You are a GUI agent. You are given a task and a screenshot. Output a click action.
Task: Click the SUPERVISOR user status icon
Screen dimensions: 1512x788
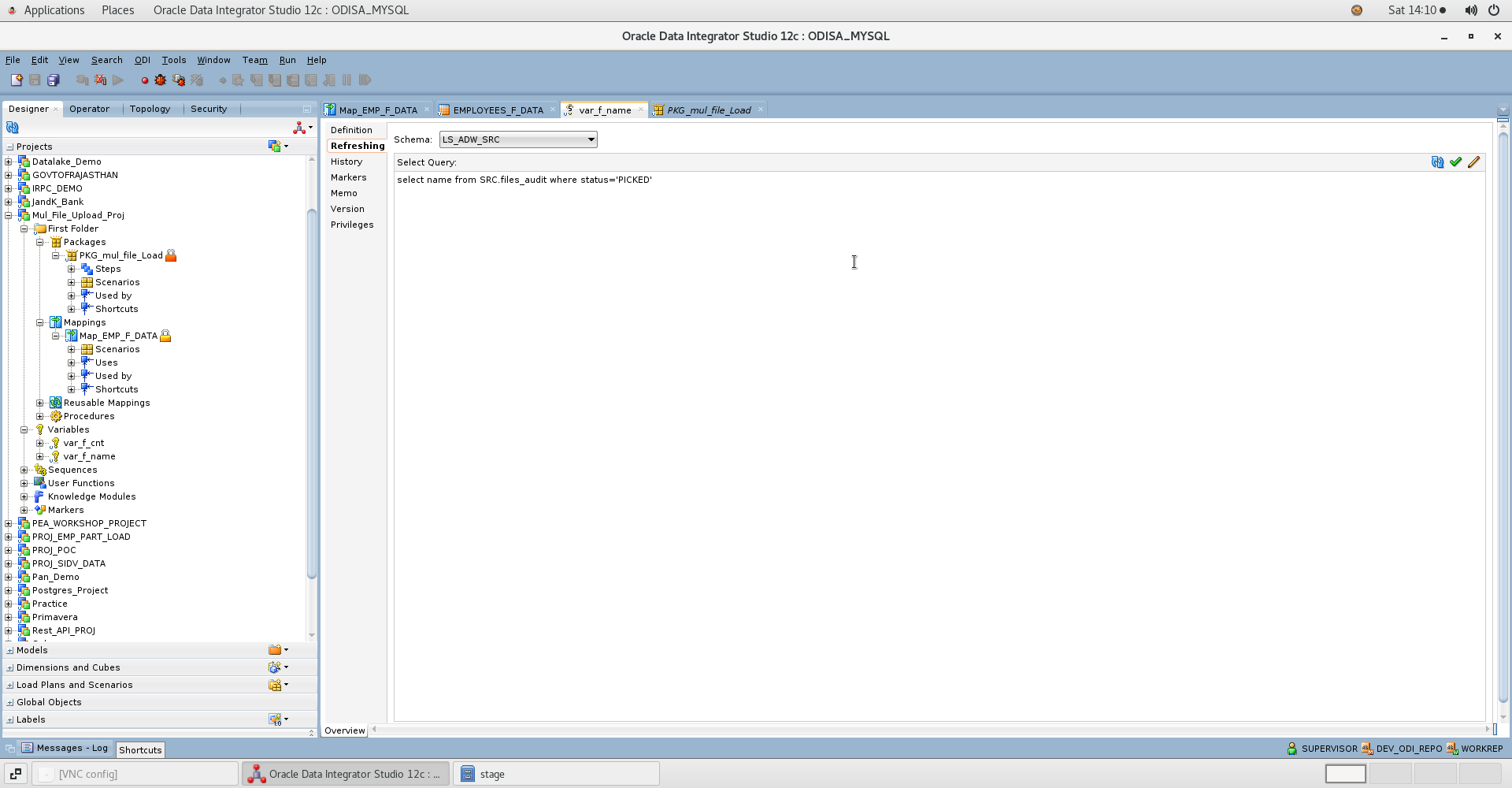(1292, 749)
